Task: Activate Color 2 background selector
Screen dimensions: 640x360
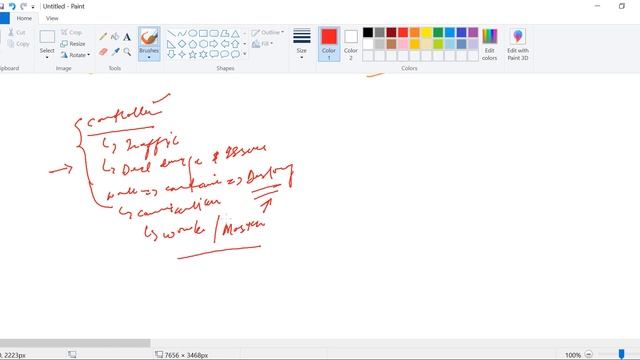Action: (351, 44)
